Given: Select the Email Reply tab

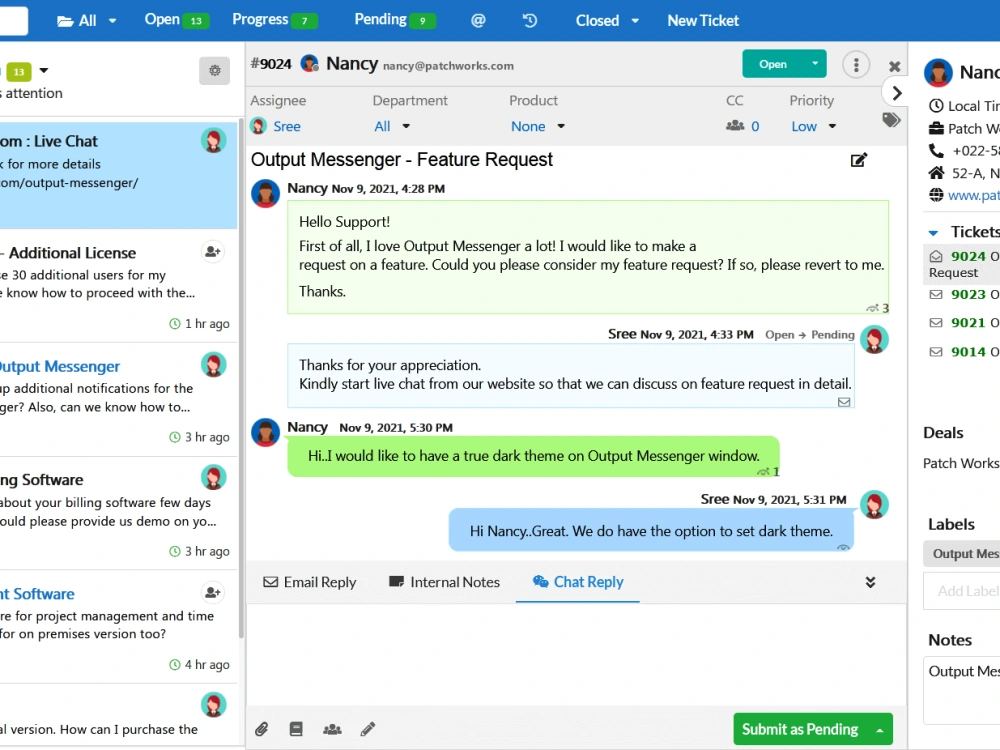Looking at the screenshot, I should point(309,582).
